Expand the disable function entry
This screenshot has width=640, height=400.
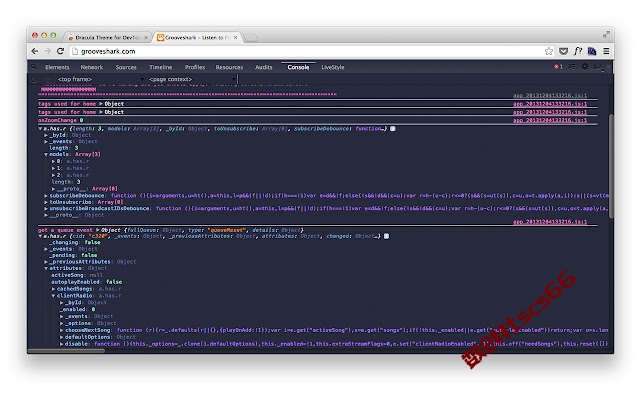pos(62,344)
